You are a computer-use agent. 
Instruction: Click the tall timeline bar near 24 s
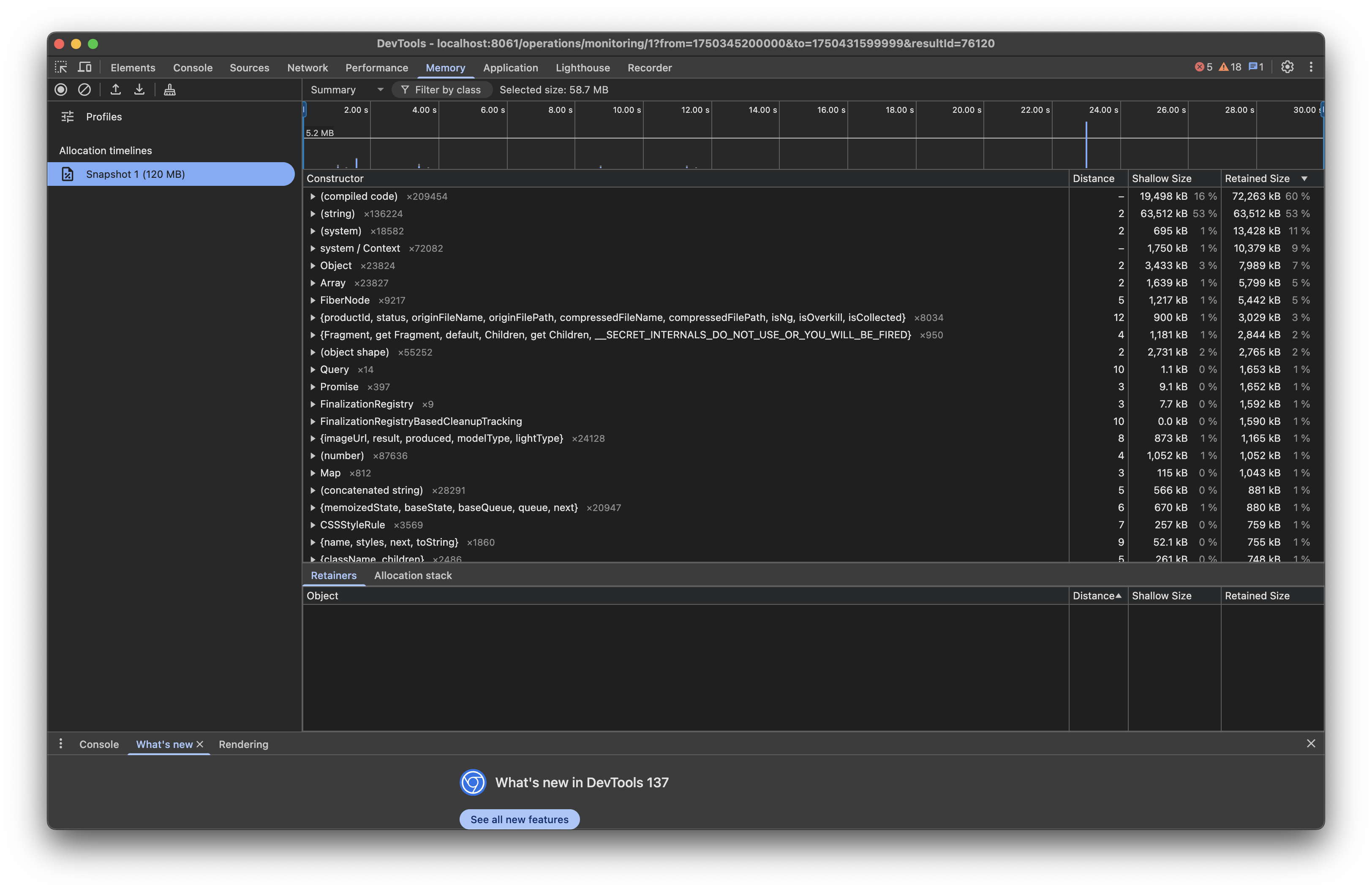pyautogui.click(x=1086, y=145)
